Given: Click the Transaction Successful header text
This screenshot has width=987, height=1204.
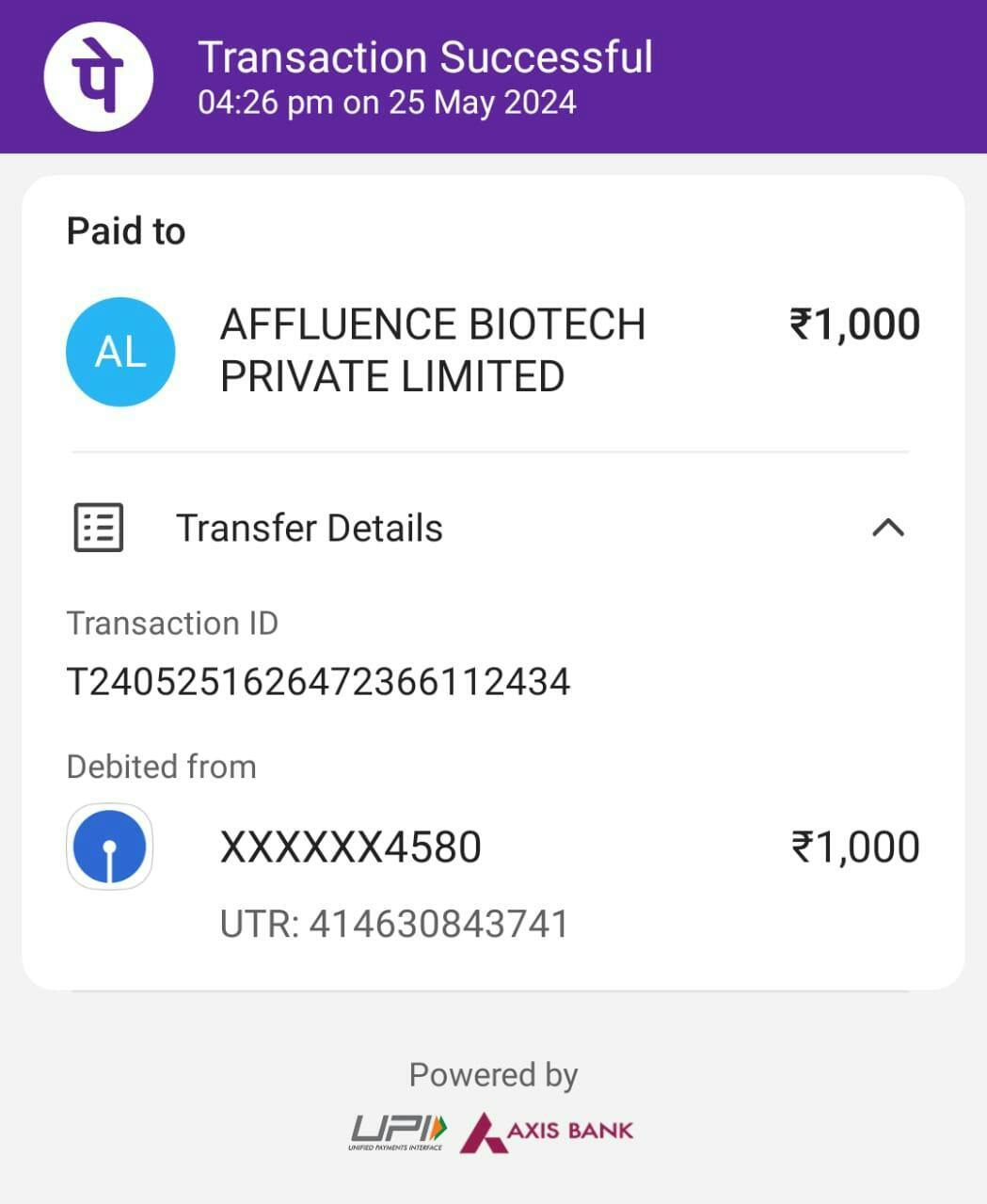Looking at the screenshot, I should (x=424, y=57).
